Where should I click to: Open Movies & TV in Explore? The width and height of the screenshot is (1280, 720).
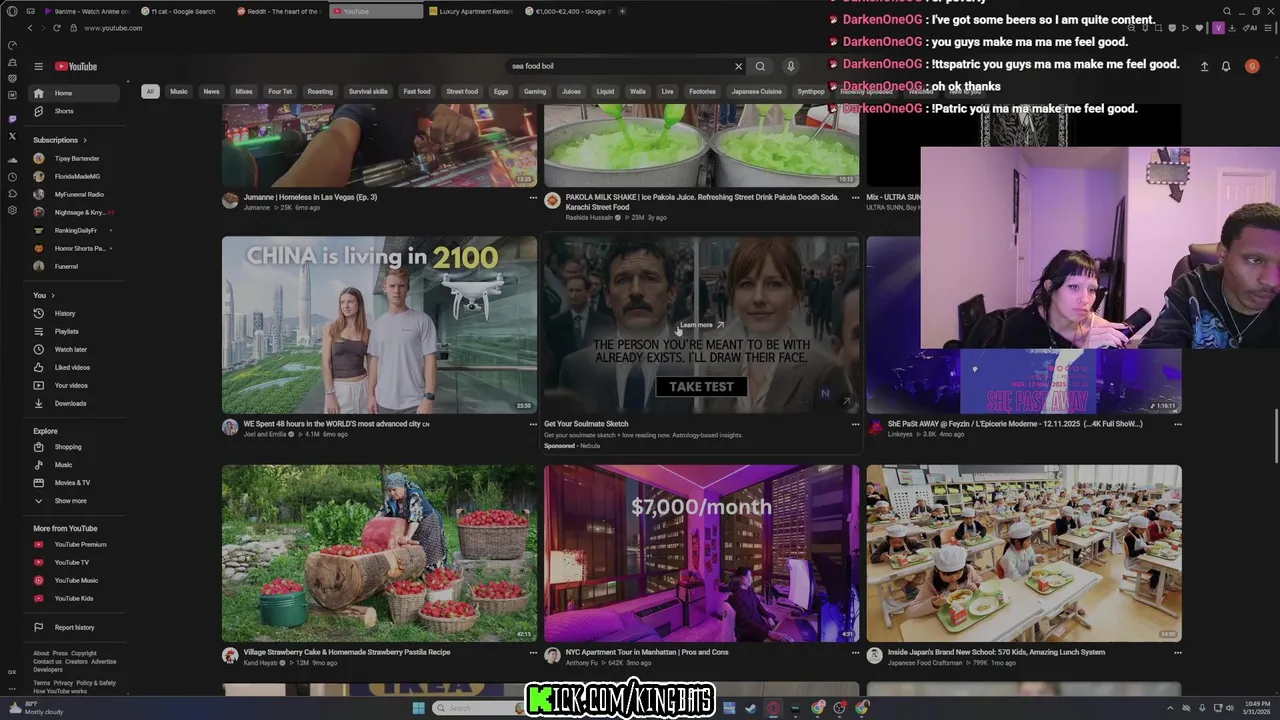coord(75,483)
